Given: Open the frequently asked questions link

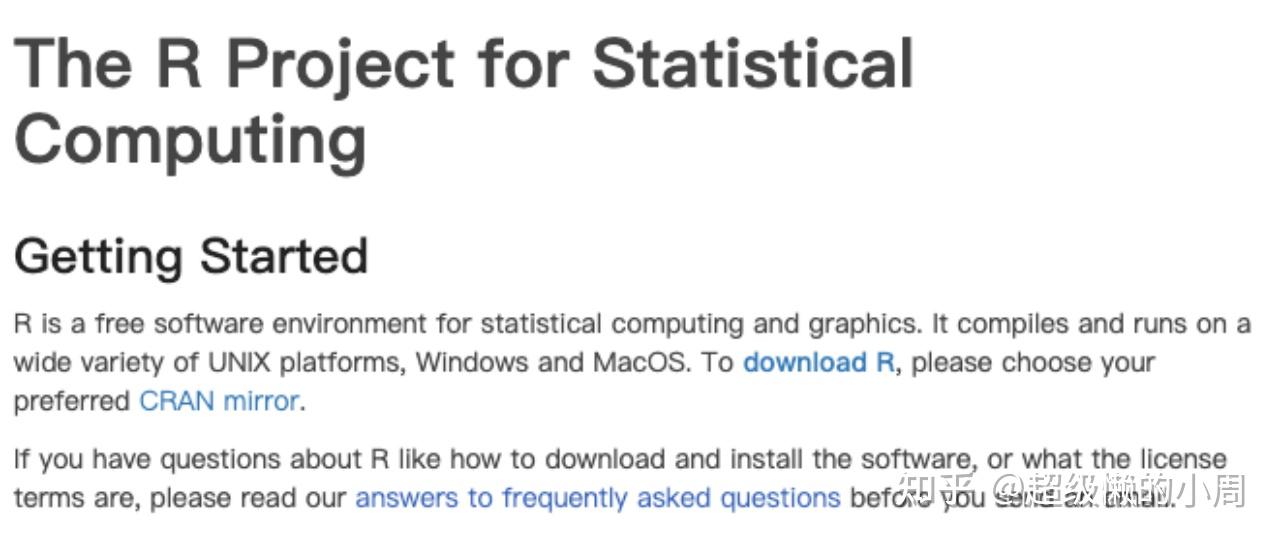Looking at the screenshot, I should tap(597, 497).
